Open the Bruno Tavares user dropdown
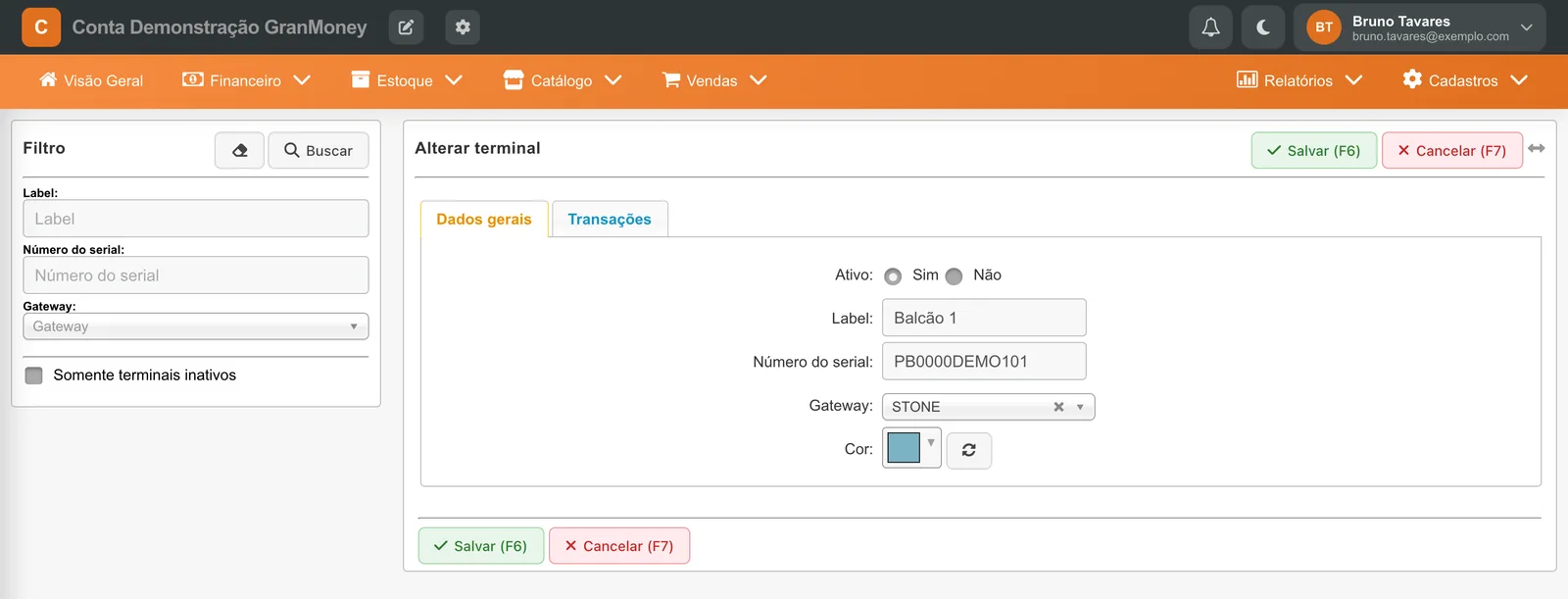 click(x=1420, y=27)
